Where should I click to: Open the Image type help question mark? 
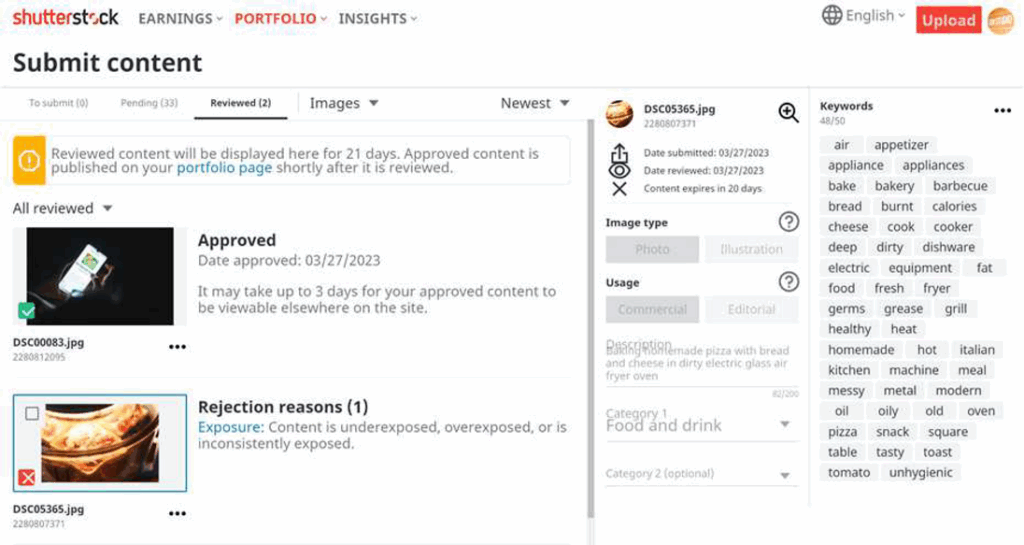click(788, 222)
